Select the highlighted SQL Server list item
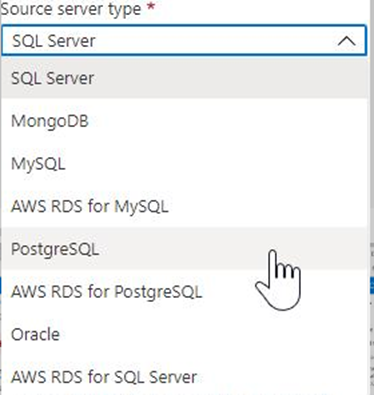This screenshot has height=395, width=374. 184,78
